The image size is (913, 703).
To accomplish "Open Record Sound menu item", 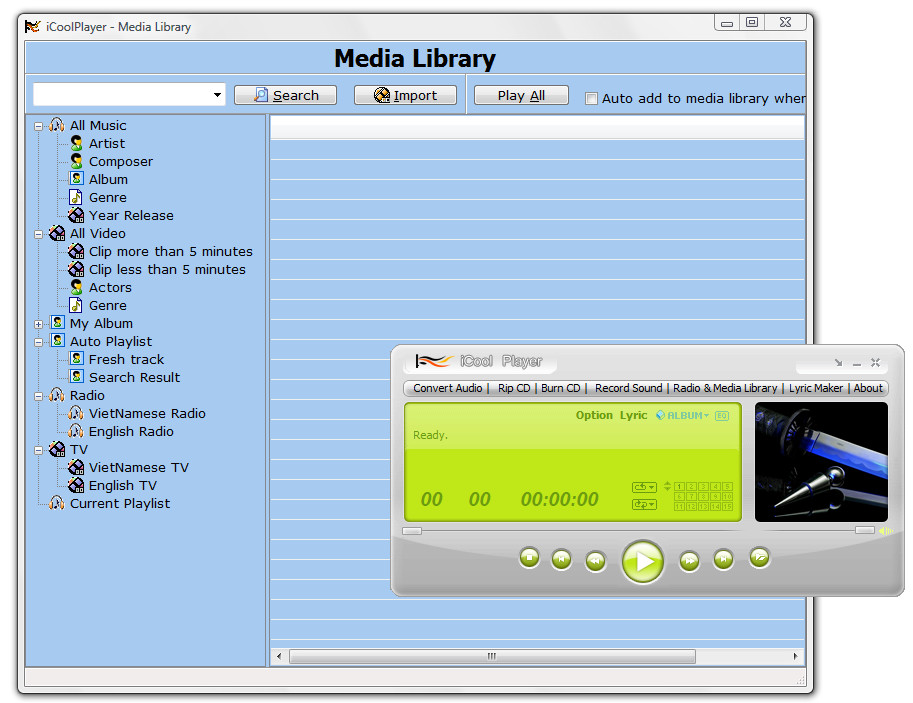I will (x=628, y=388).
